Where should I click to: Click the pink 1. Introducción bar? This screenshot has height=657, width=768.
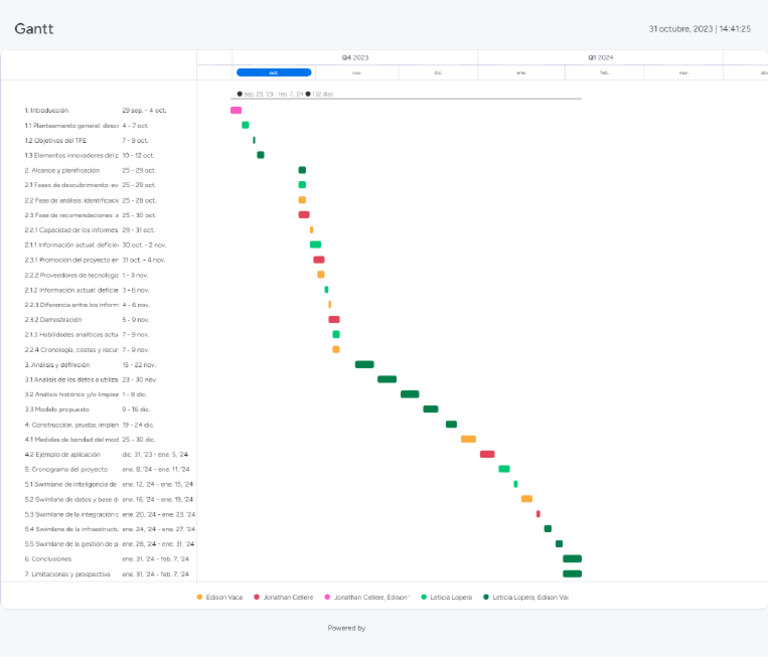point(236,110)
